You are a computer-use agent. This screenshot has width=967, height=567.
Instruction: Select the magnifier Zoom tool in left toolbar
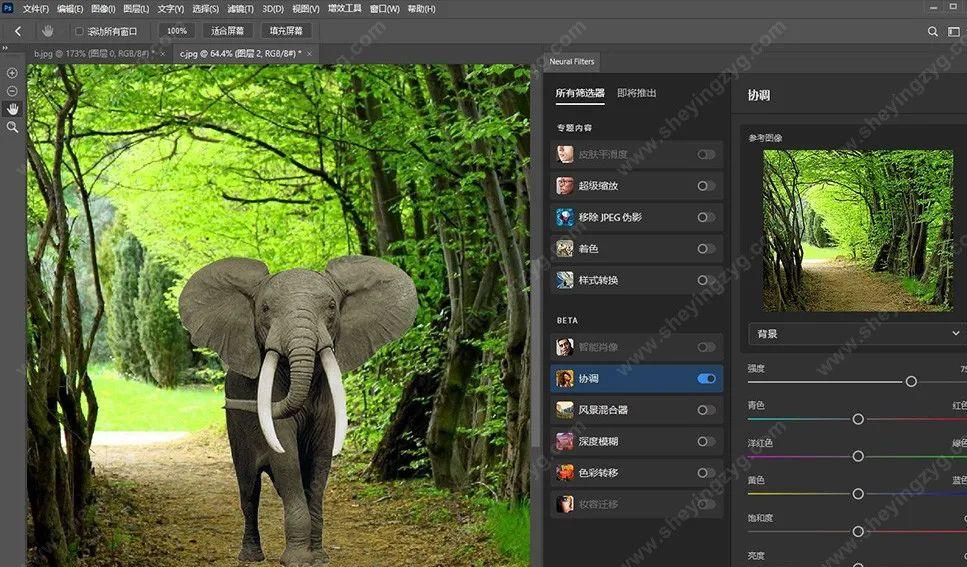(x=12, y=127)
